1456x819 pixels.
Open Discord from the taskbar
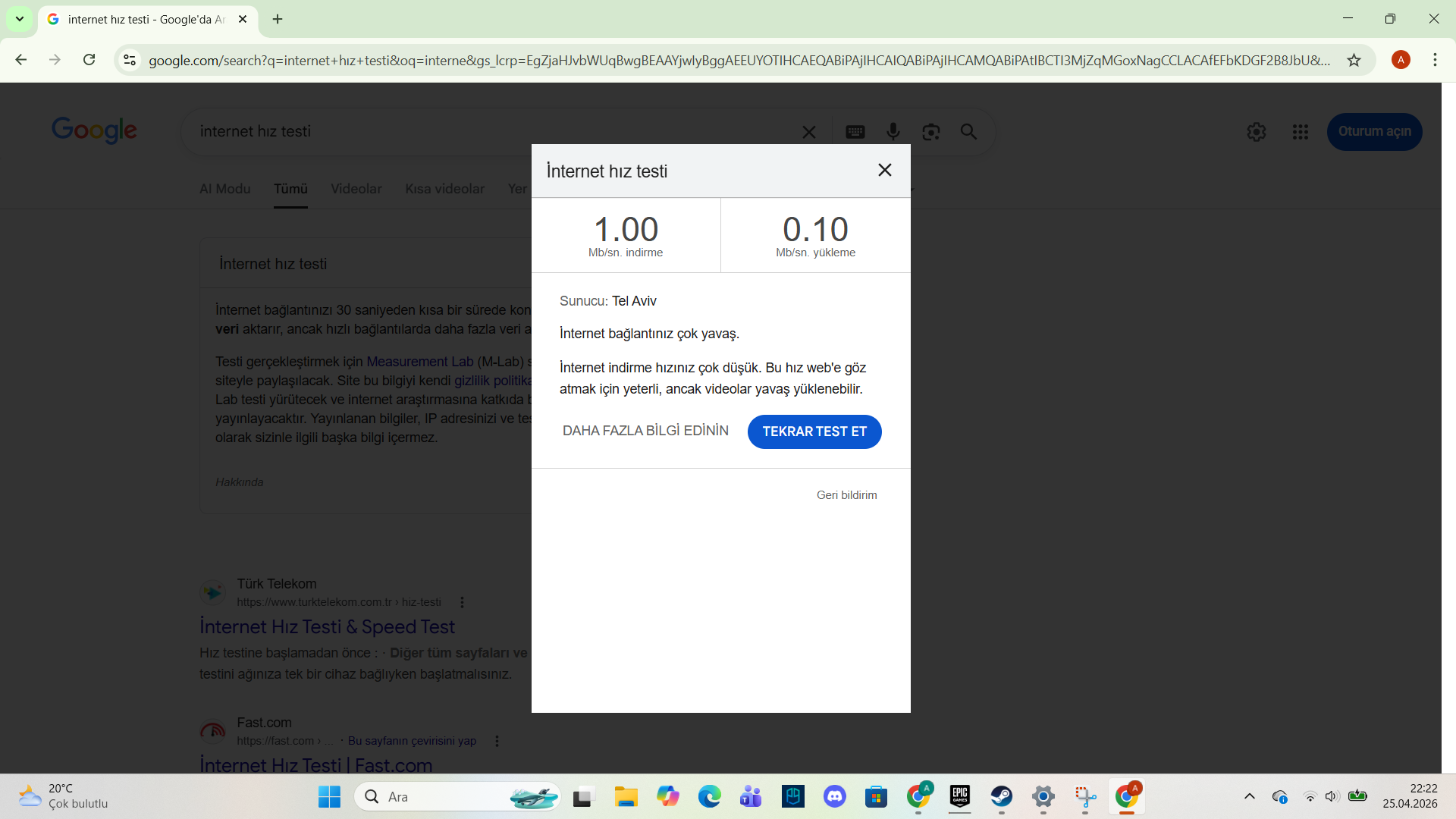(834, 797)
